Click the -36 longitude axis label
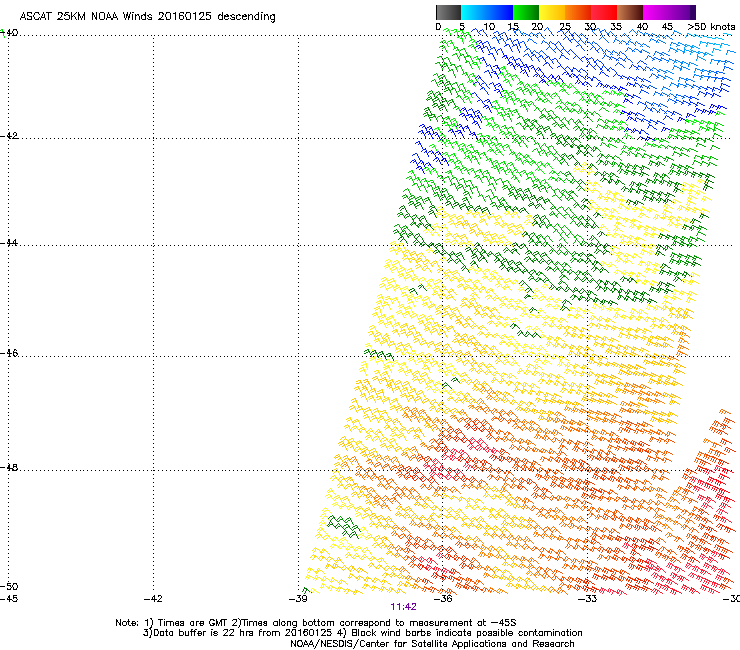 (x=443, y=599)
